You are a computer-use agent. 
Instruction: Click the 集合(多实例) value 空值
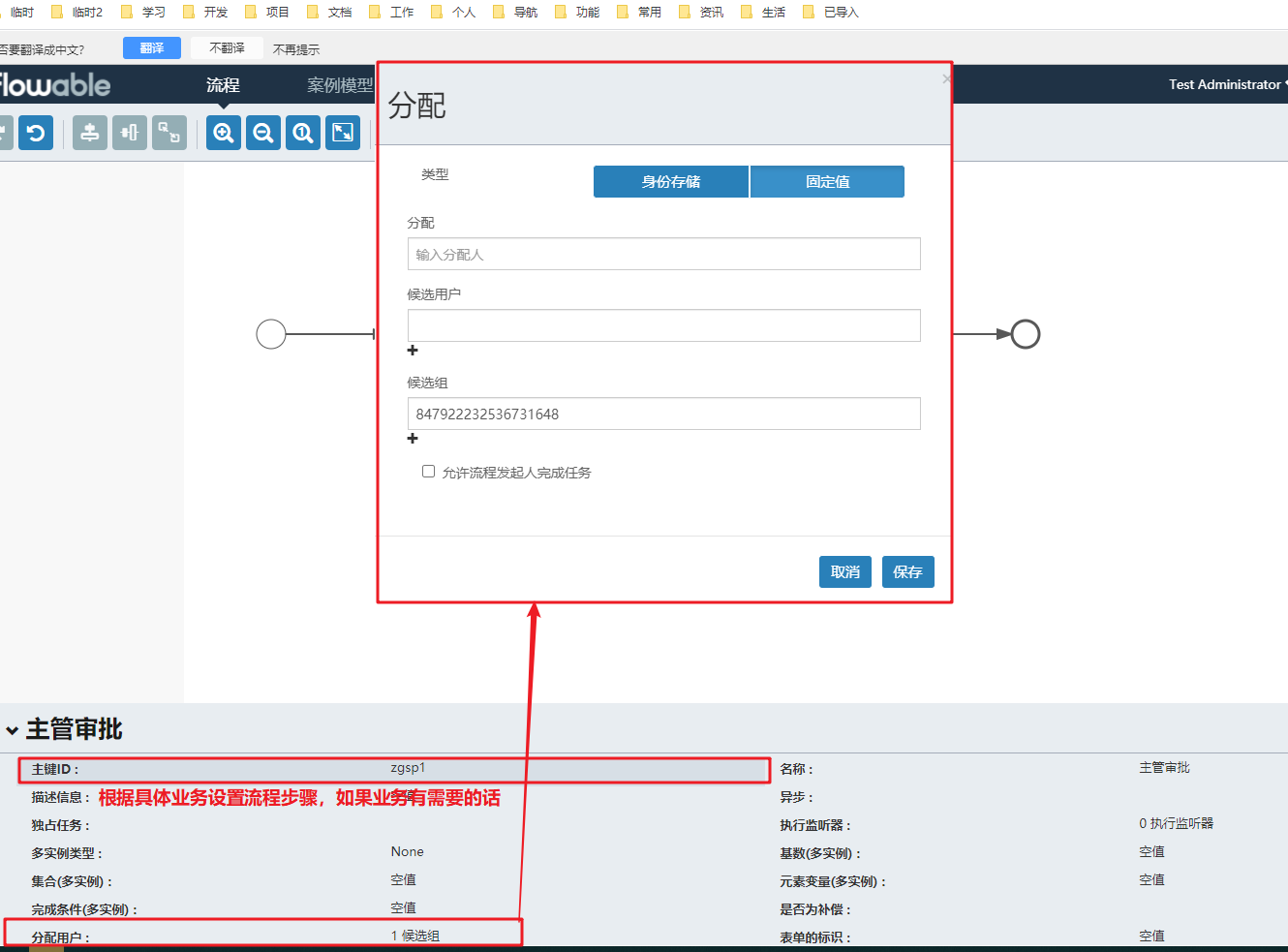tap(404, 879)
